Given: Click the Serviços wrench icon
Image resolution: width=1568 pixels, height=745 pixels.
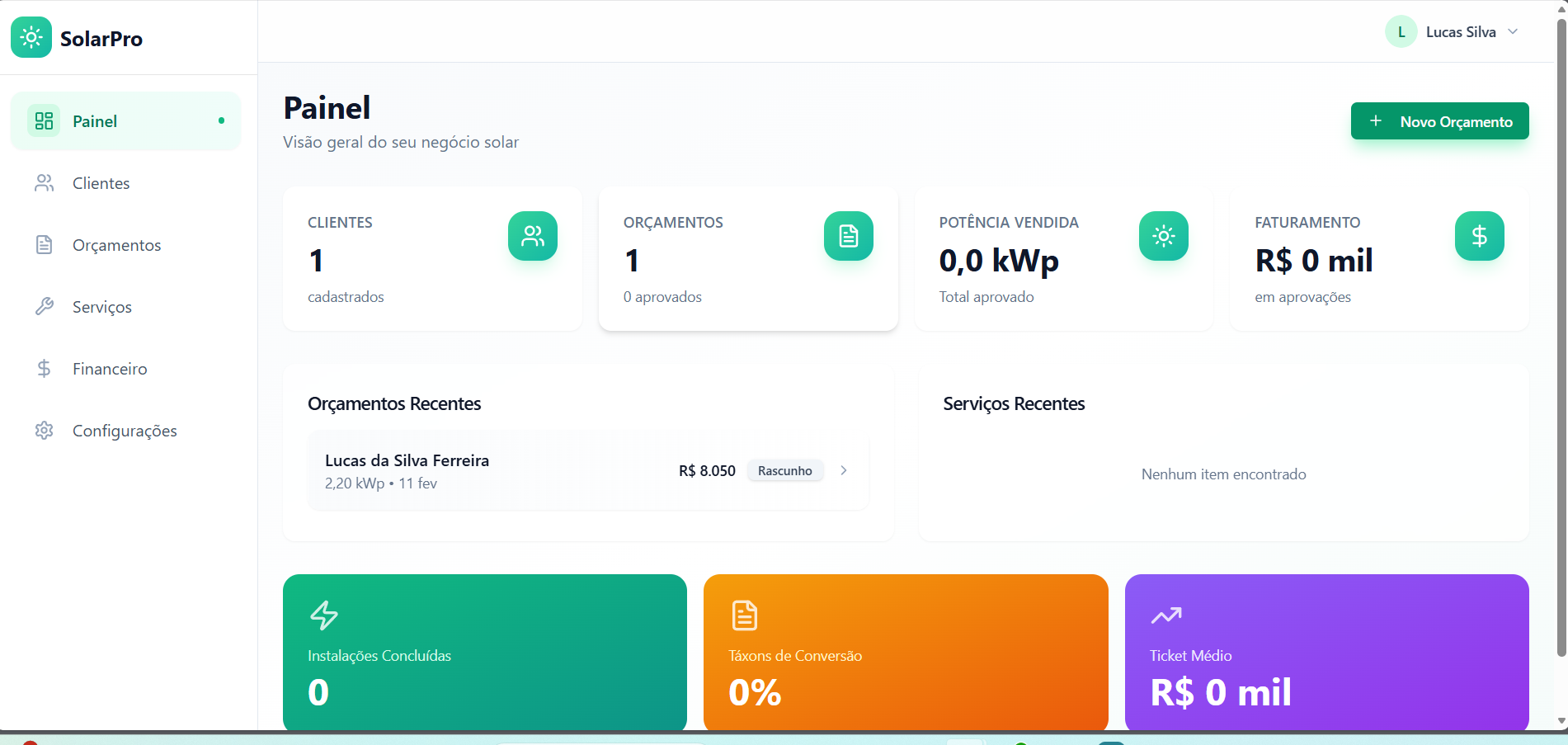Looking at the screenshot, I should [44, 307].
